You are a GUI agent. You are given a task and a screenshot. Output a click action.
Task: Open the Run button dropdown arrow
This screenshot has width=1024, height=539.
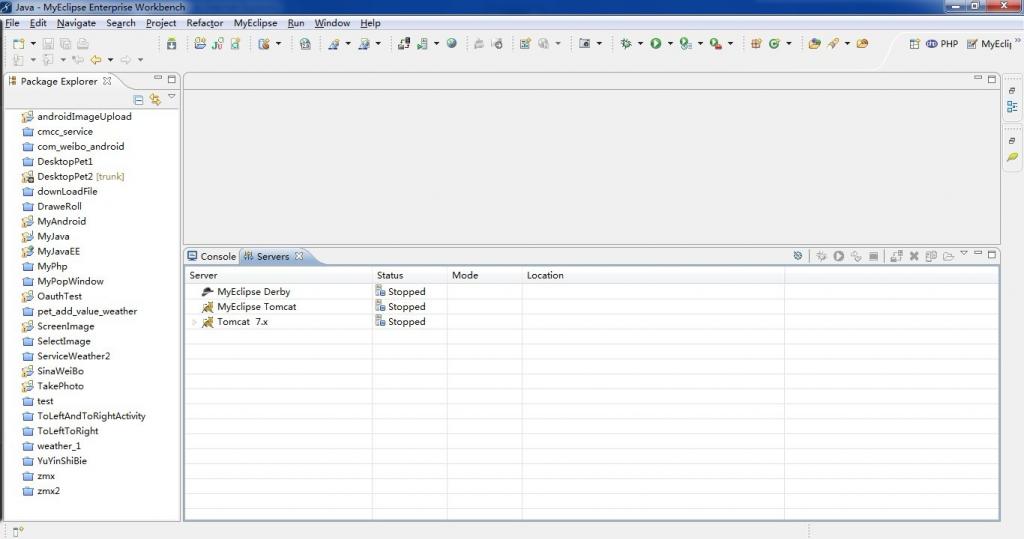(x=670, y=44)
